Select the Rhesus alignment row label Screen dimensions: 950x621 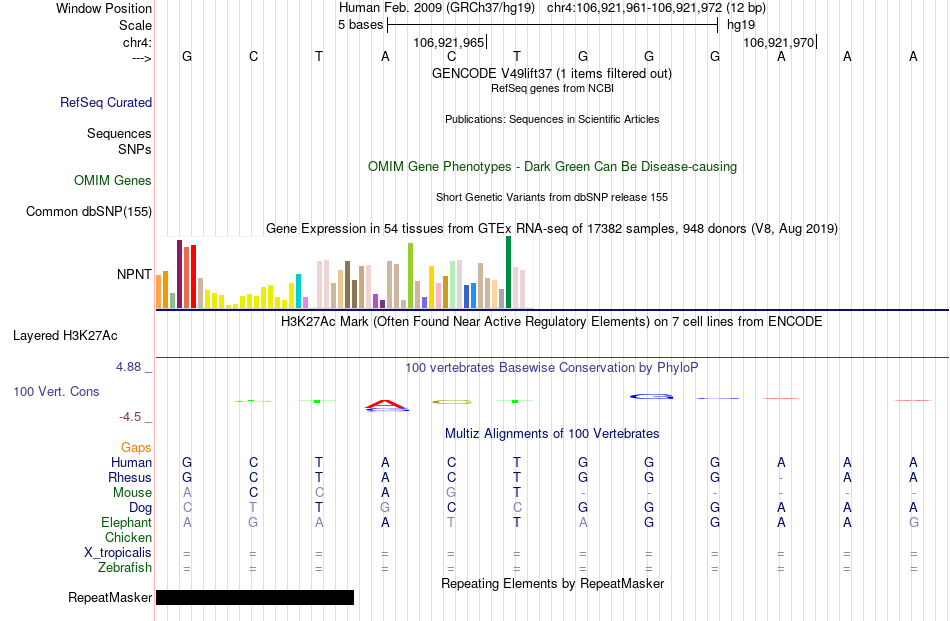click(129, 477)
